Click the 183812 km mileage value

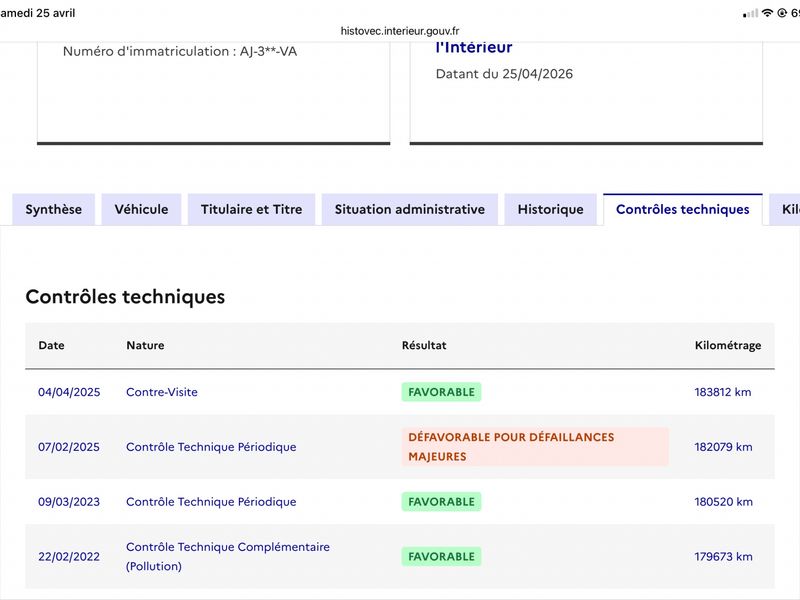pos(722,392)
